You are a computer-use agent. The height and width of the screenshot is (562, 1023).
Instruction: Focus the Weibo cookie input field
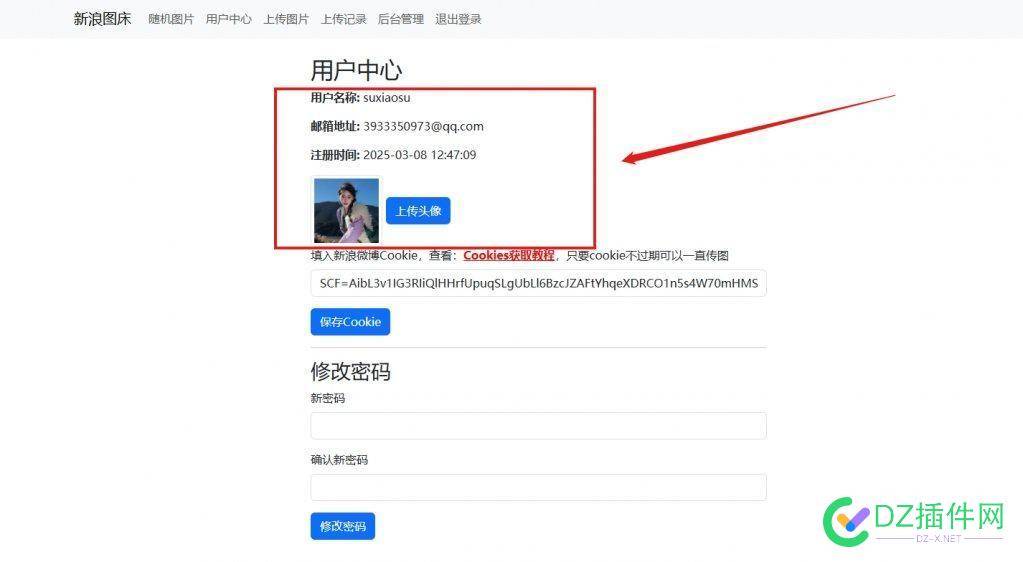(538, 283)
